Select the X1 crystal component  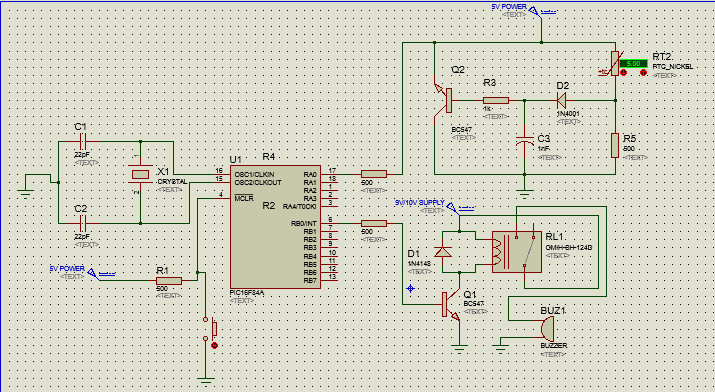[x=140, y=174]
